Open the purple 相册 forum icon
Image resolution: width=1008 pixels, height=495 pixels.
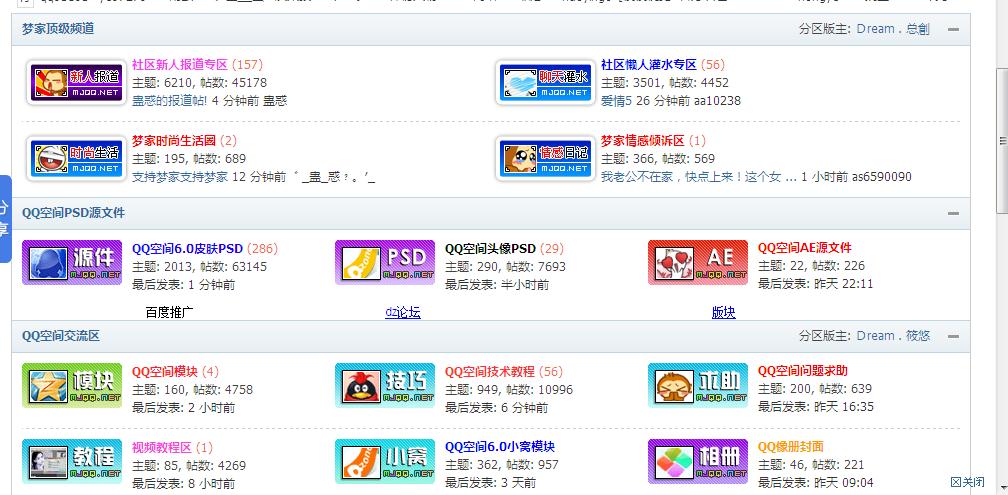click(698, 461)
